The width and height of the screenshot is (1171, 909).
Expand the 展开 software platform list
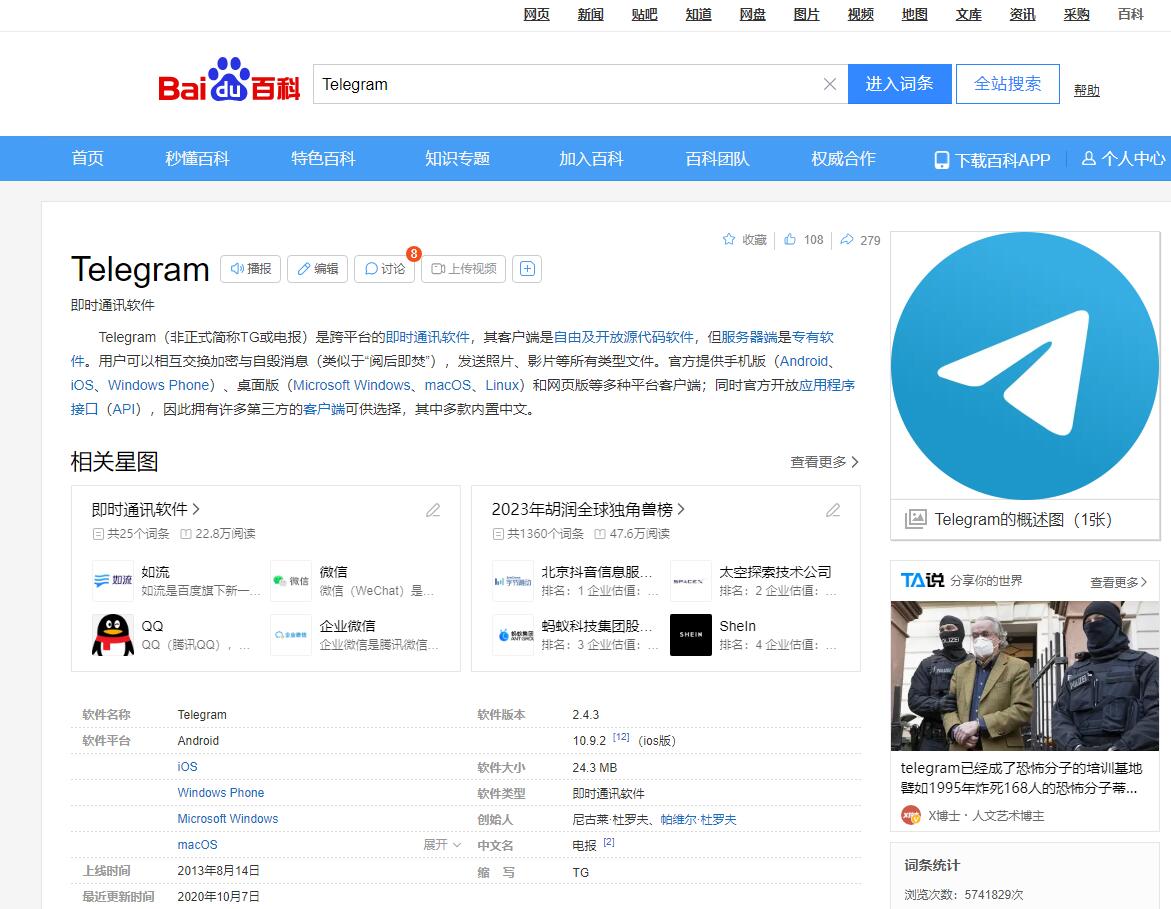click(x=442, y=844)
